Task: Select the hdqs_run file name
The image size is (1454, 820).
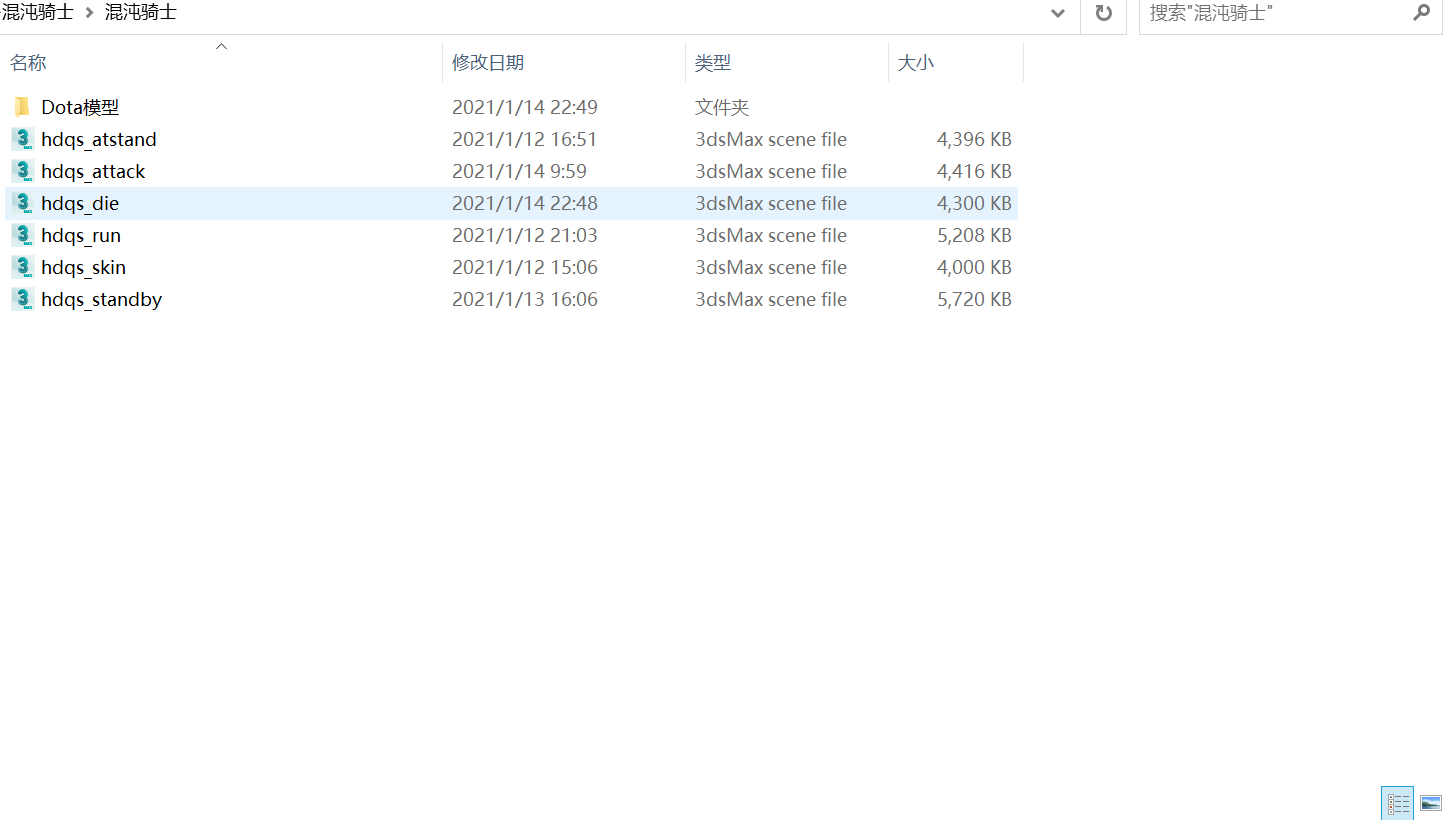Action: pyautogui.click(x=81, y=235)
